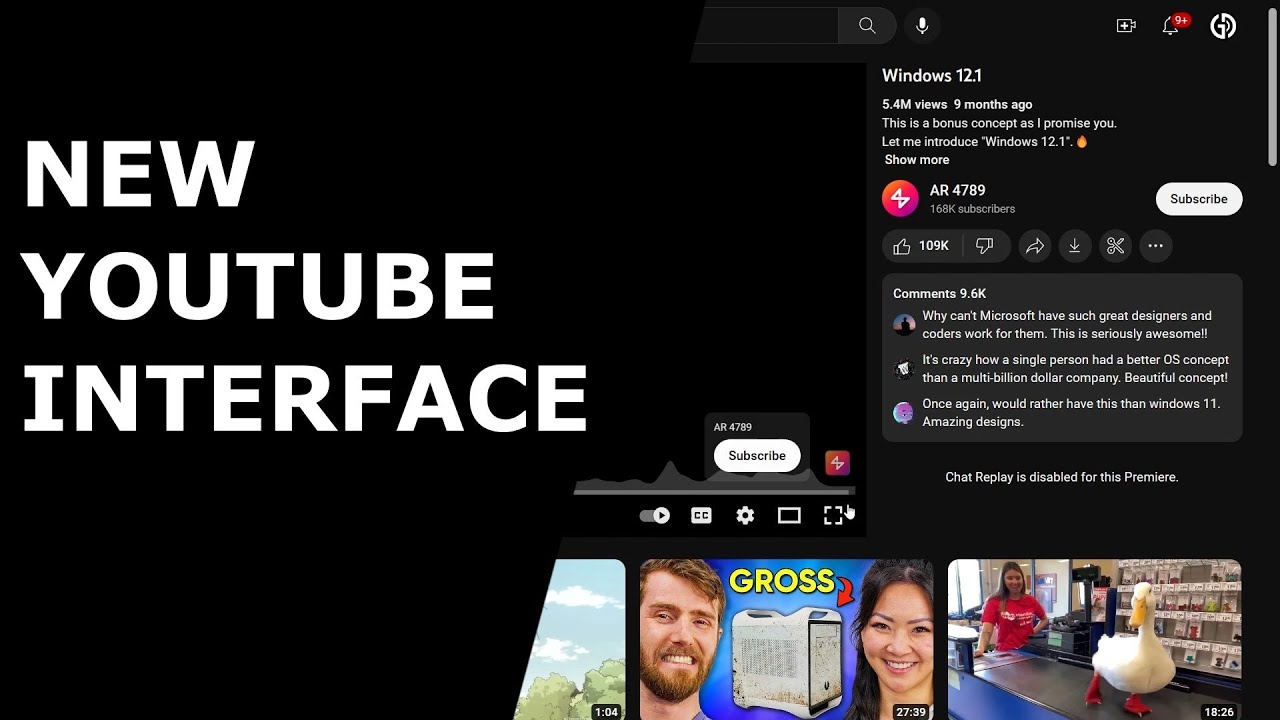Screen dimensions: 1280x720
Task: Start voice search with the microphone
Action: pos(922,26)
